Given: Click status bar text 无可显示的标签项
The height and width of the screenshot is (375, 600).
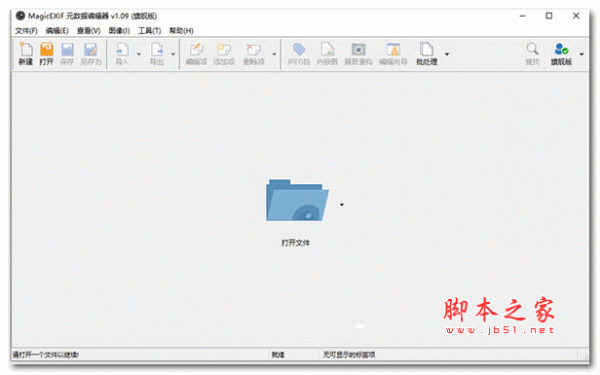Looking at the screenshot, I should click(349, 355).
